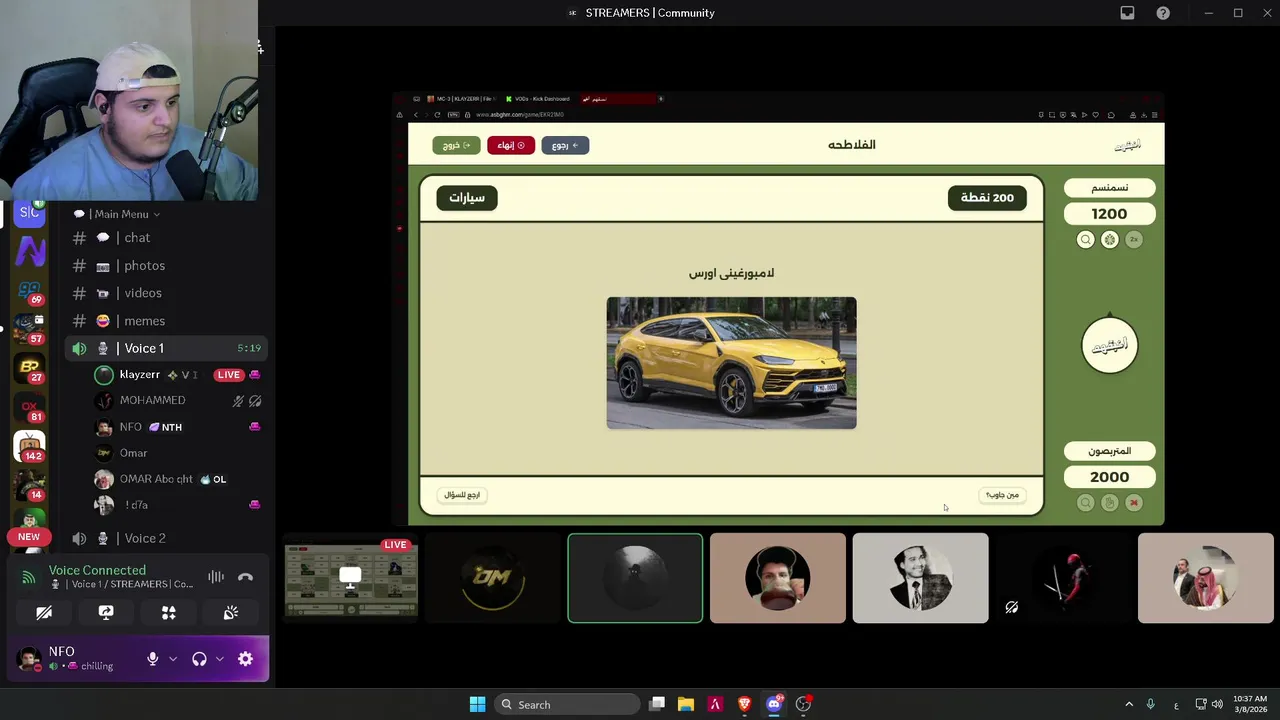Click the LIVE badge next to klayzerr
Screen dimensions: 1280x720
click(x=229, y=375)
